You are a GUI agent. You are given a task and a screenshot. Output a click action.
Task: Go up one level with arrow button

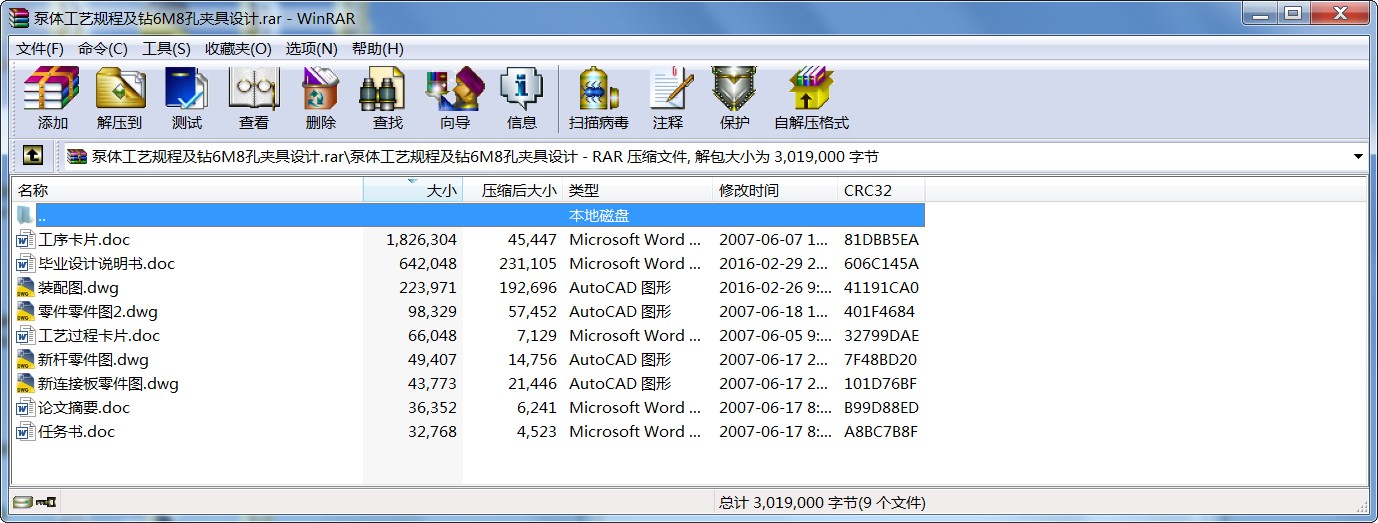point(33,156)
